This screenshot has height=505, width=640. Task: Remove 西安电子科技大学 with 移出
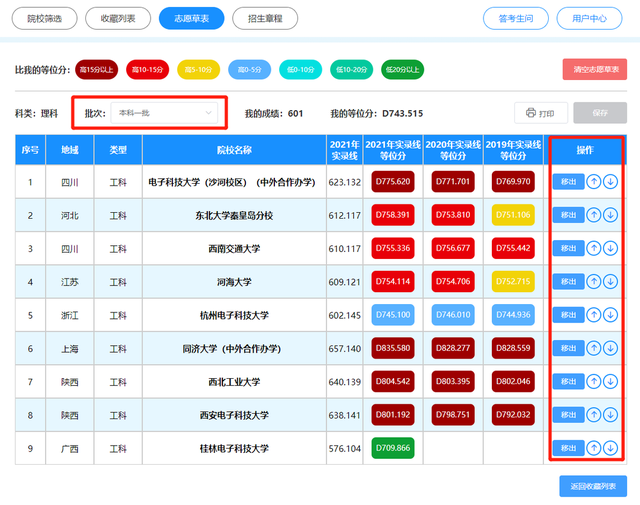(568, 415)
